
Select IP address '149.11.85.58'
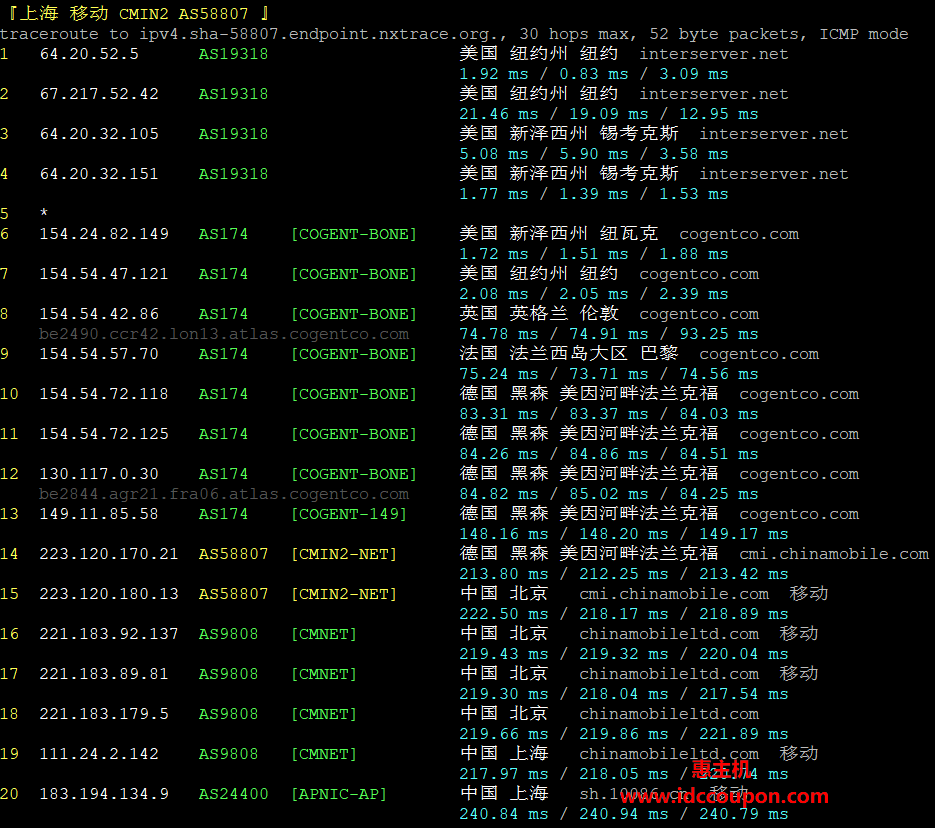[x=99, y=513]
